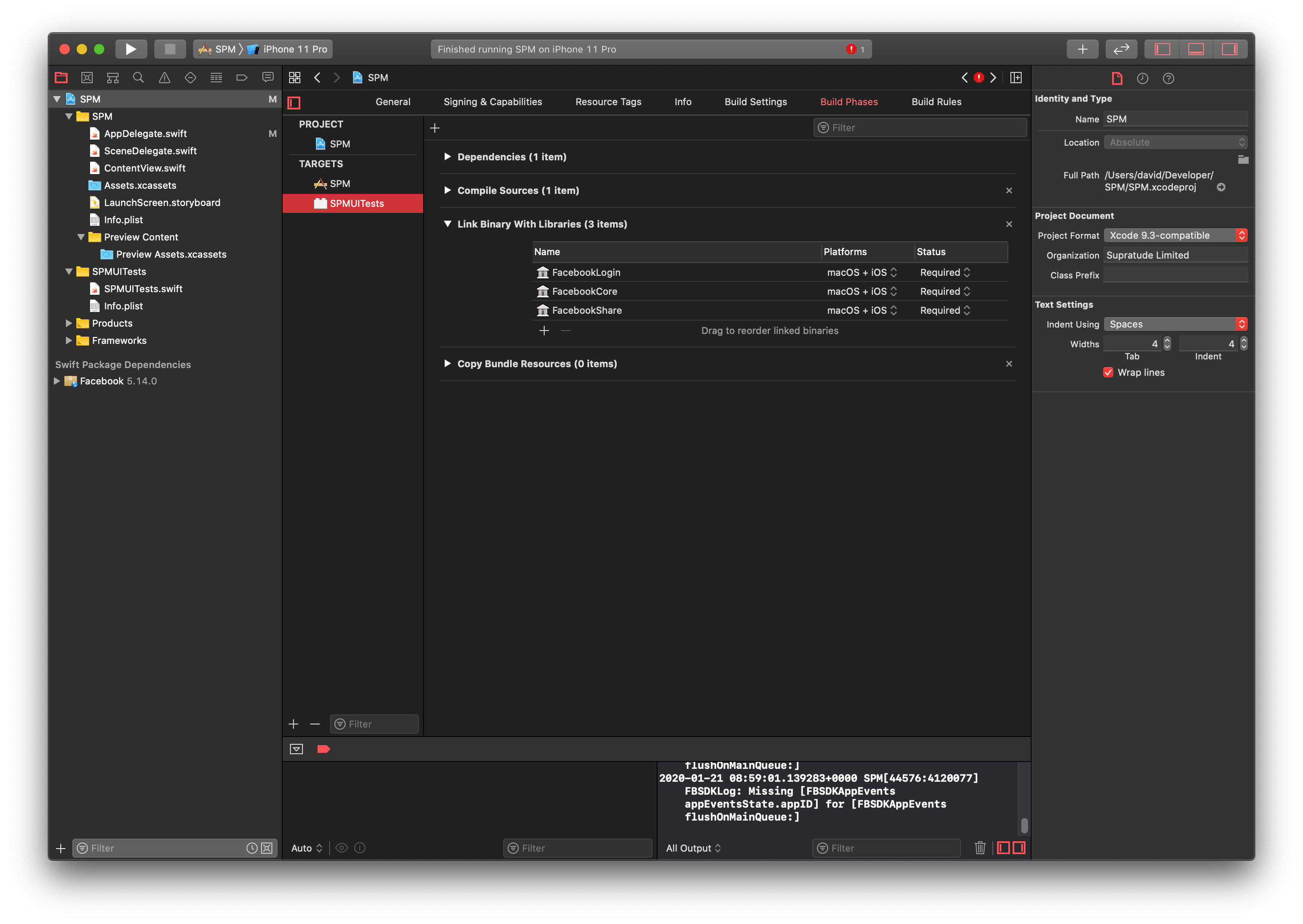The image size is (1303, 924).
Task: Stop the running application
Action: (169, 49)
